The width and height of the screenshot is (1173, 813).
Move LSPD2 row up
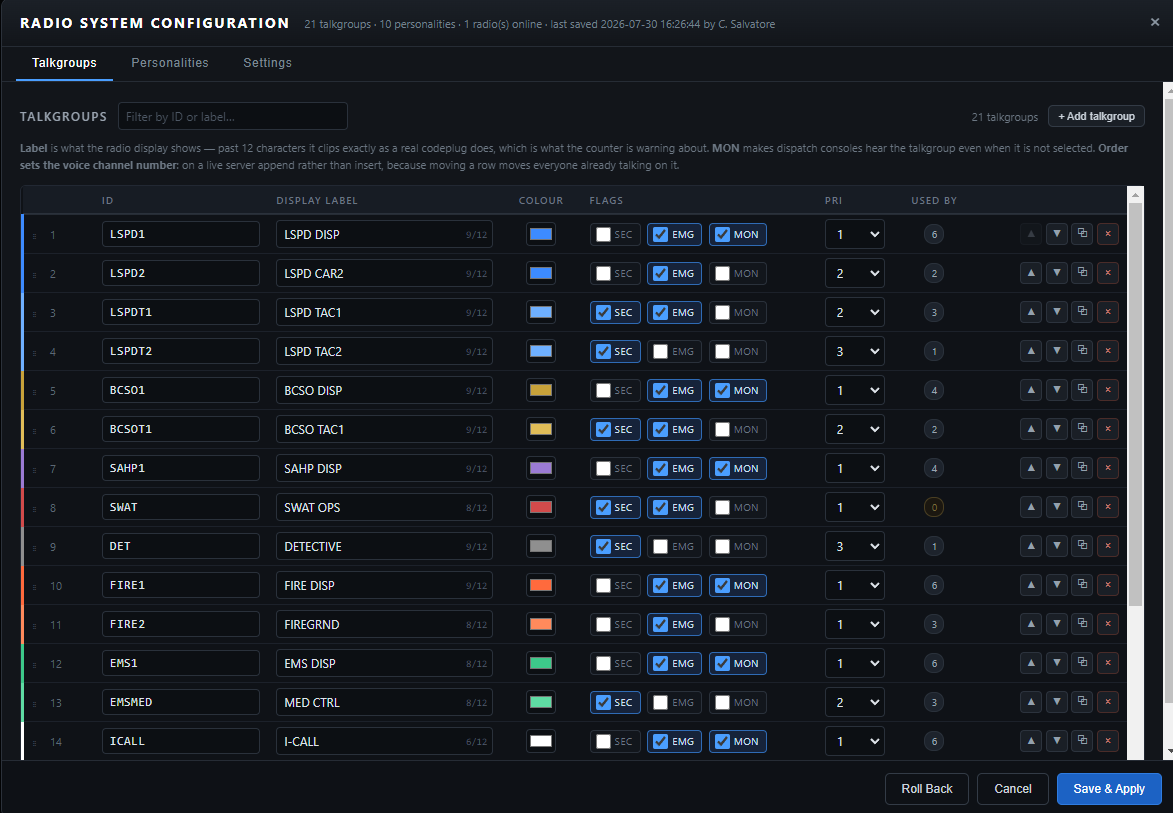click(x=1031, y=273)
